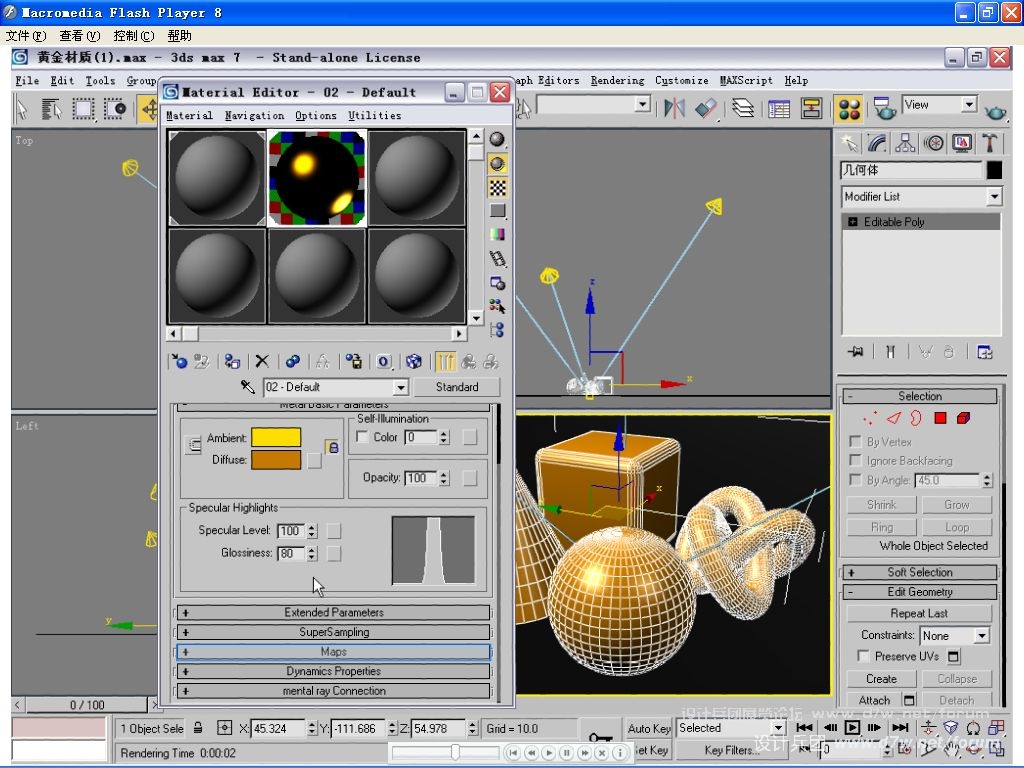This screenshot has height=768, width=1024.
Task: Toggle the Ambient-Diffuse color lock button
Action: [x=333, y=447]
